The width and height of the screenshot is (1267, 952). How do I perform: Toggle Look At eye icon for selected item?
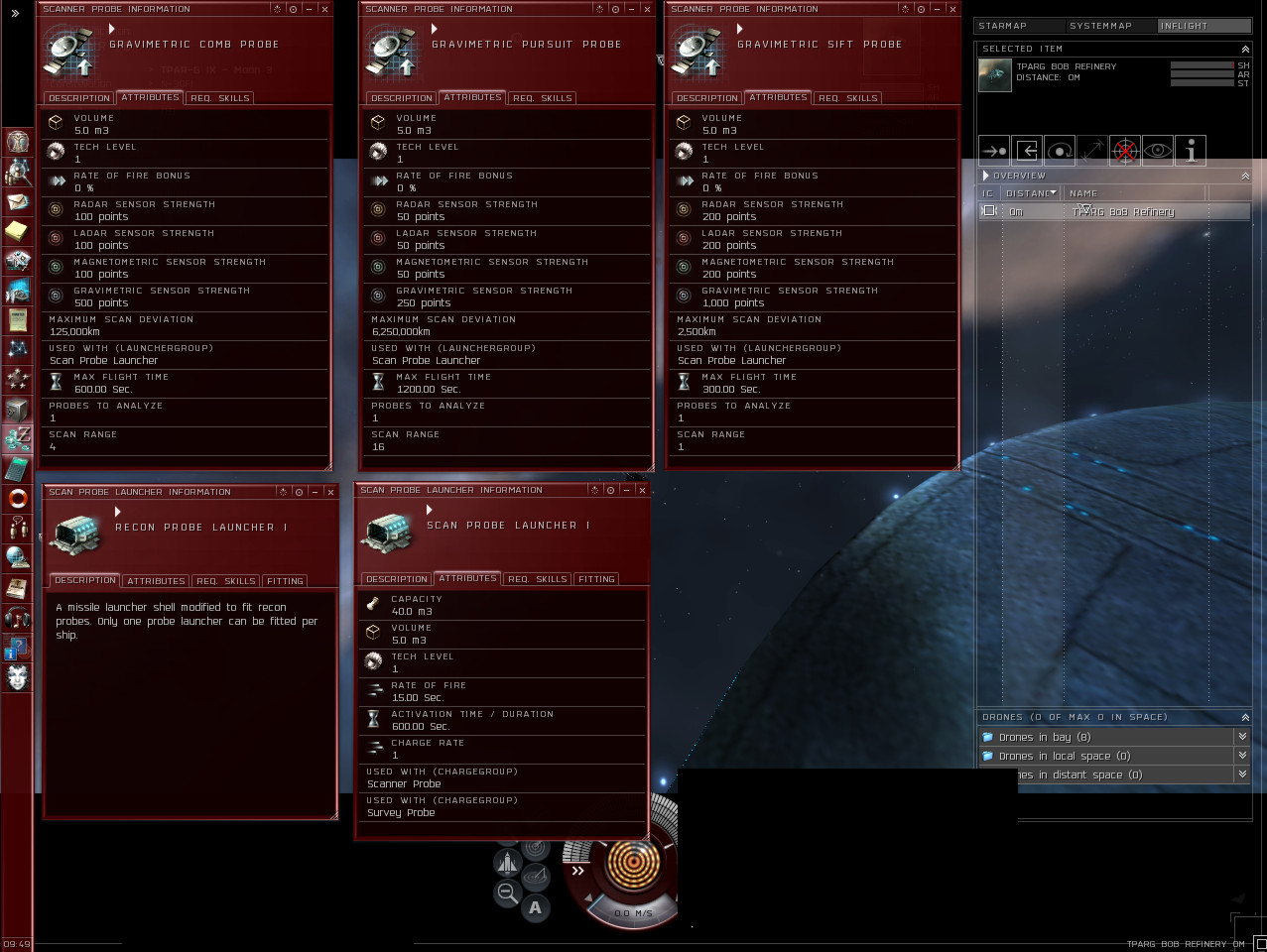click(x=1158, y=151)
